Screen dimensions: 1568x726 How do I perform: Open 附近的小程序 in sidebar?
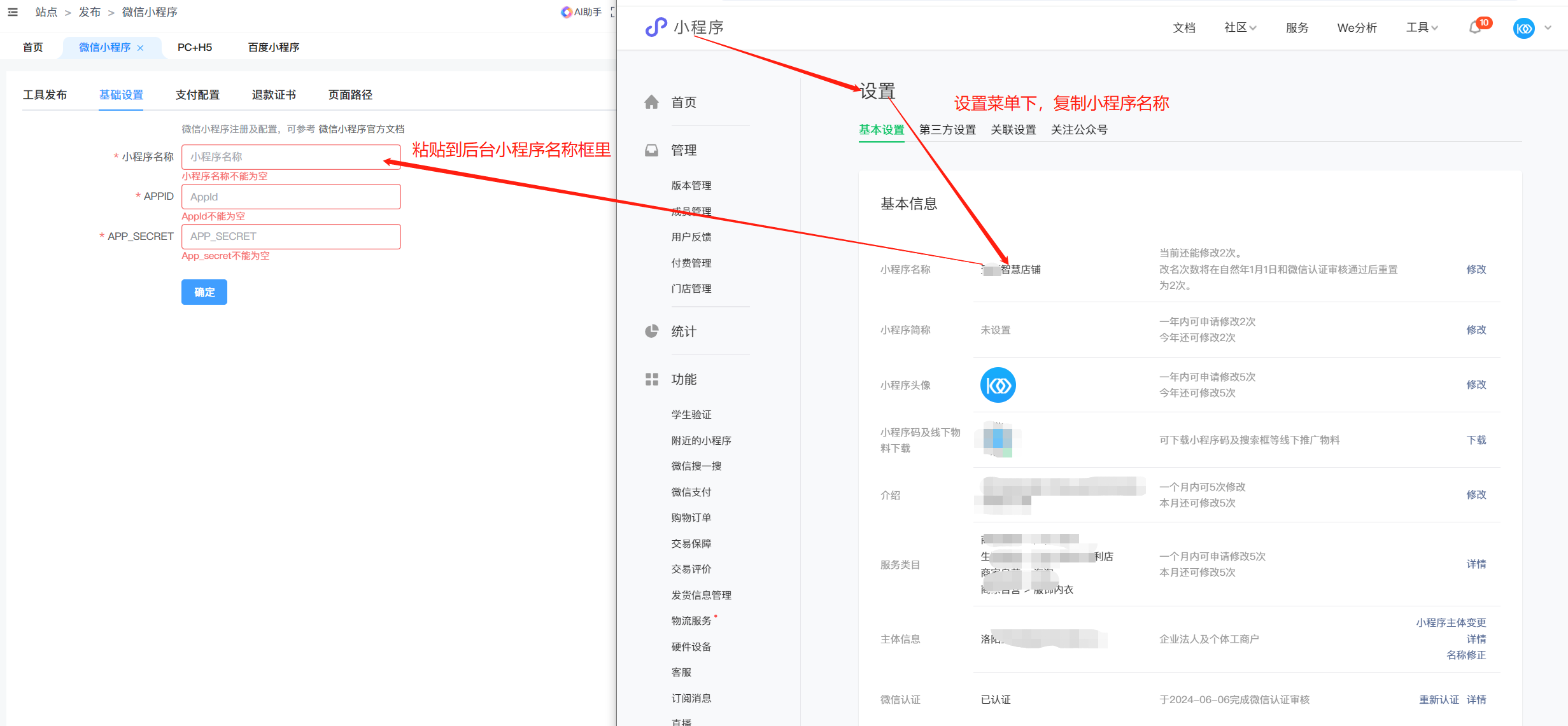click(702, 440)
